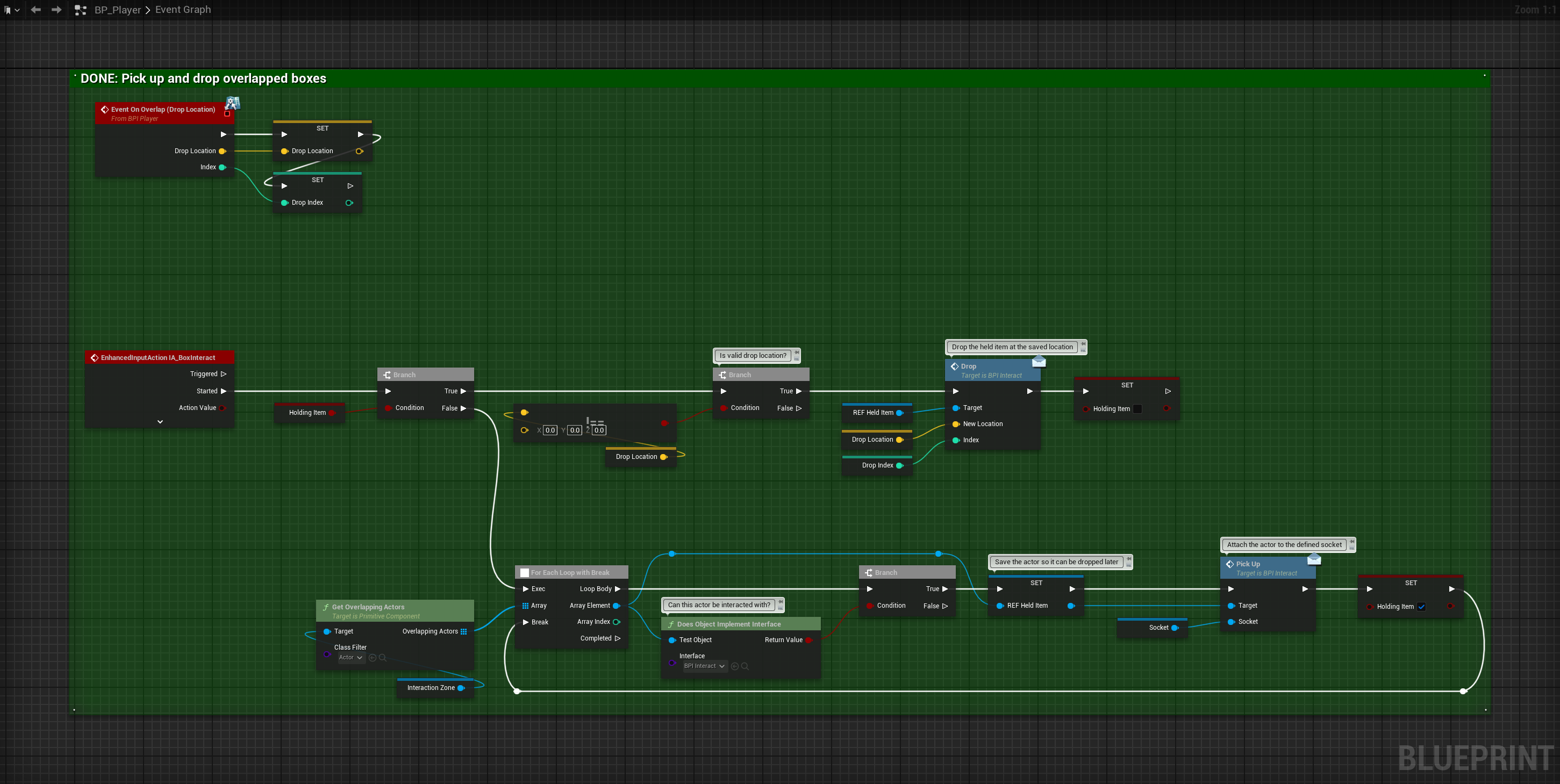Click the blueprint graph icon beside BP_Player
The height and width of the screenshot is (784, 1560).
(x=80, y=10)
